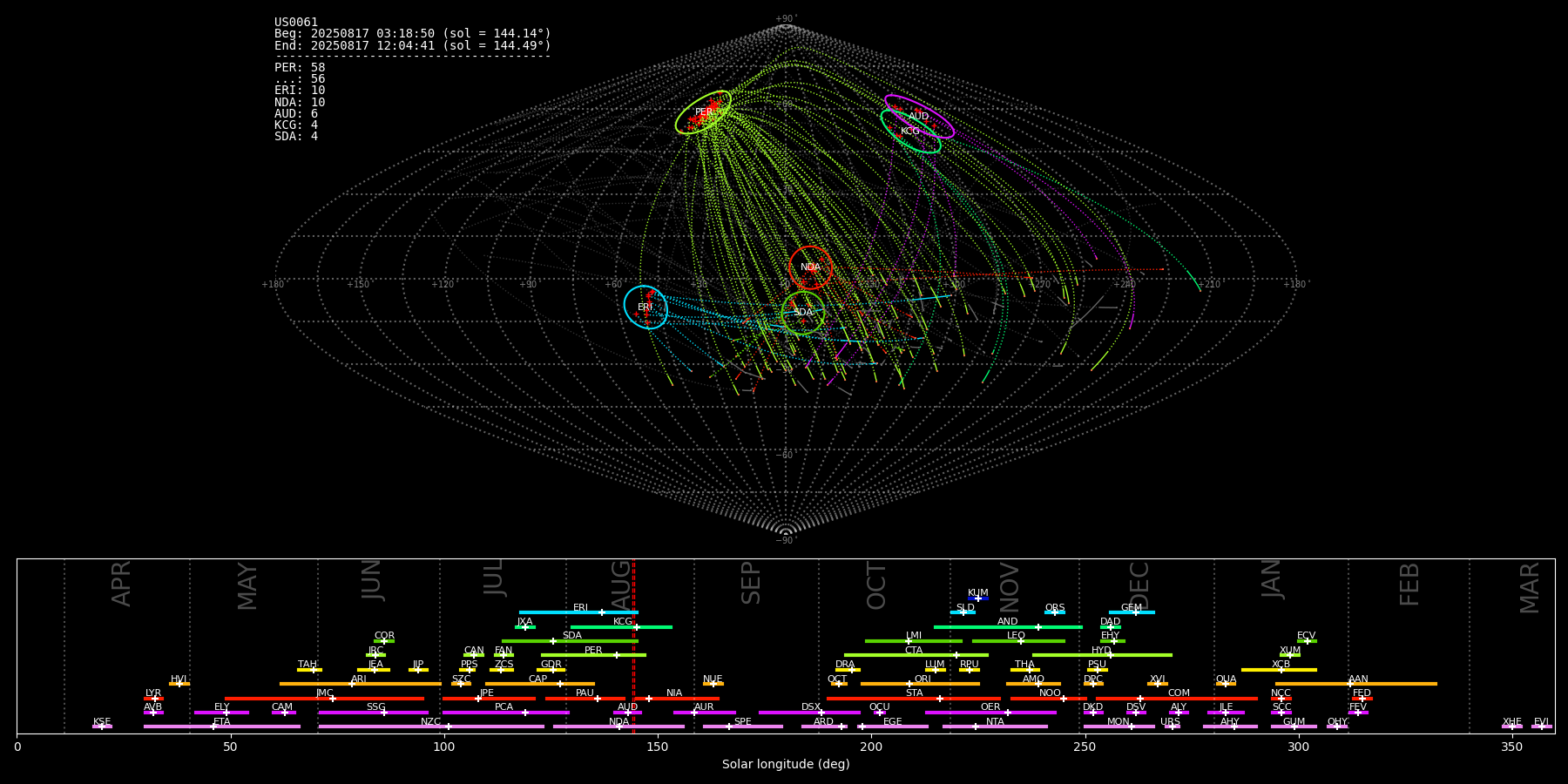Click the SLD shower bar in timeline
Screen dimensions: 1568x784
(x=963, y=612)
